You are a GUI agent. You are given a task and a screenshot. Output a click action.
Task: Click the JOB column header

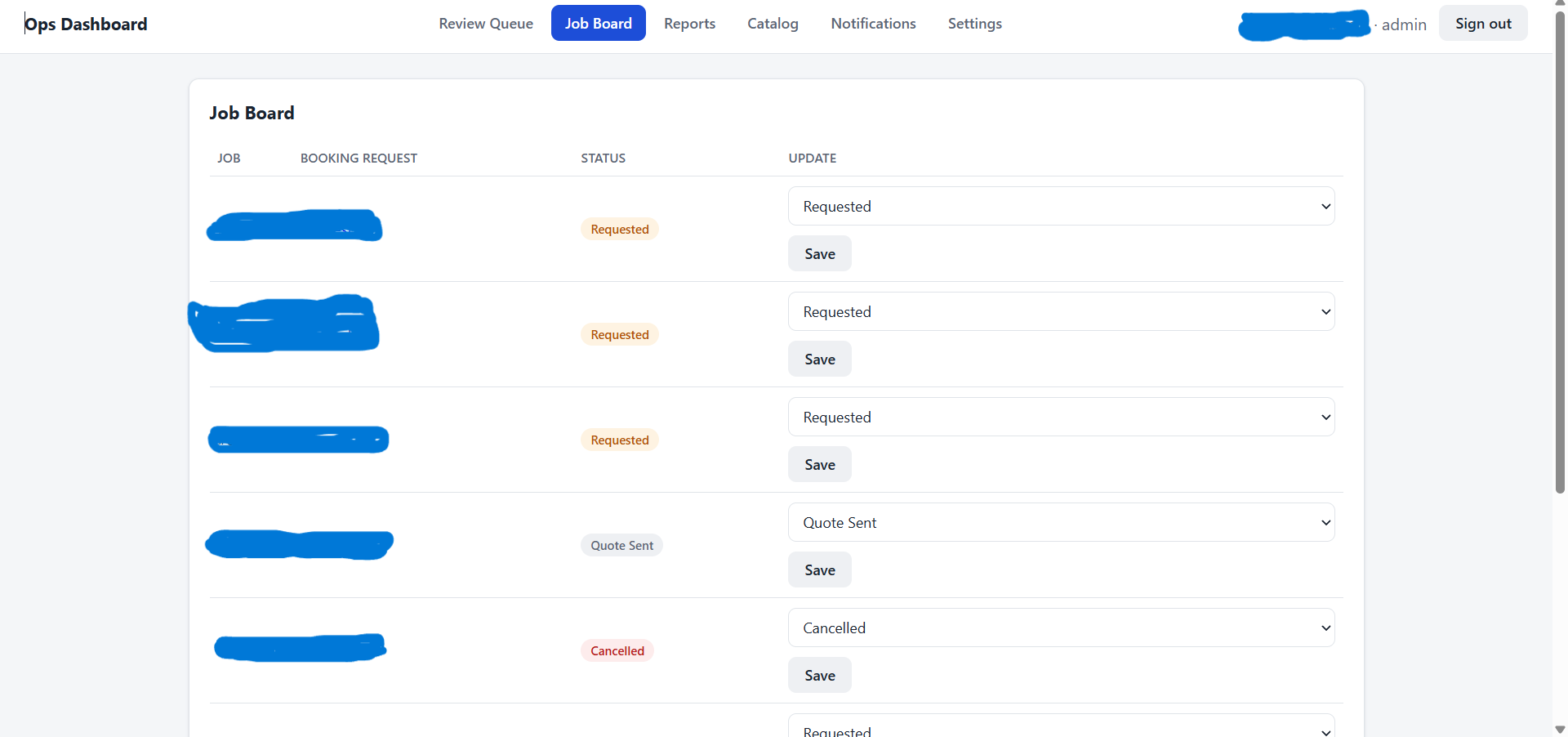(229, 158)
